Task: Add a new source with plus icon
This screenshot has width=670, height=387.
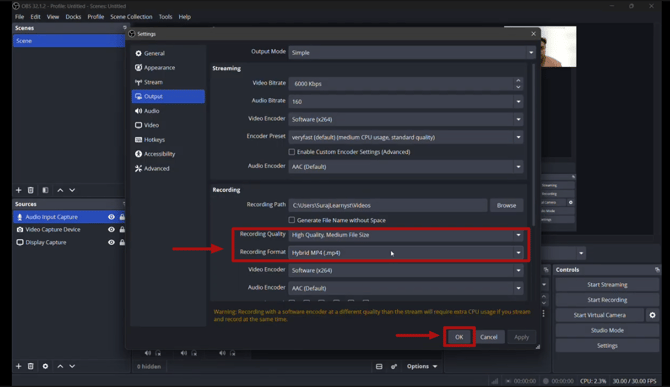Action: 18,366
